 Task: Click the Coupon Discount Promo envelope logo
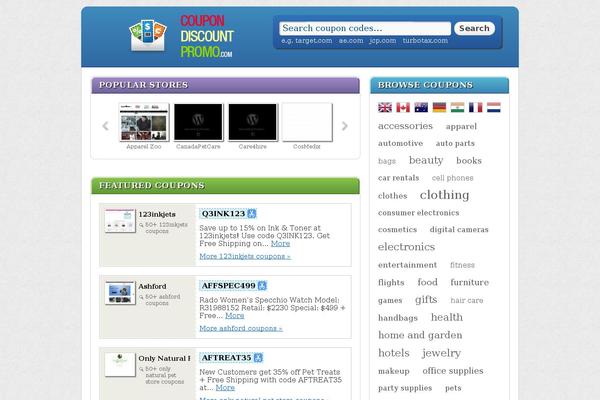(x=148, y=36)
